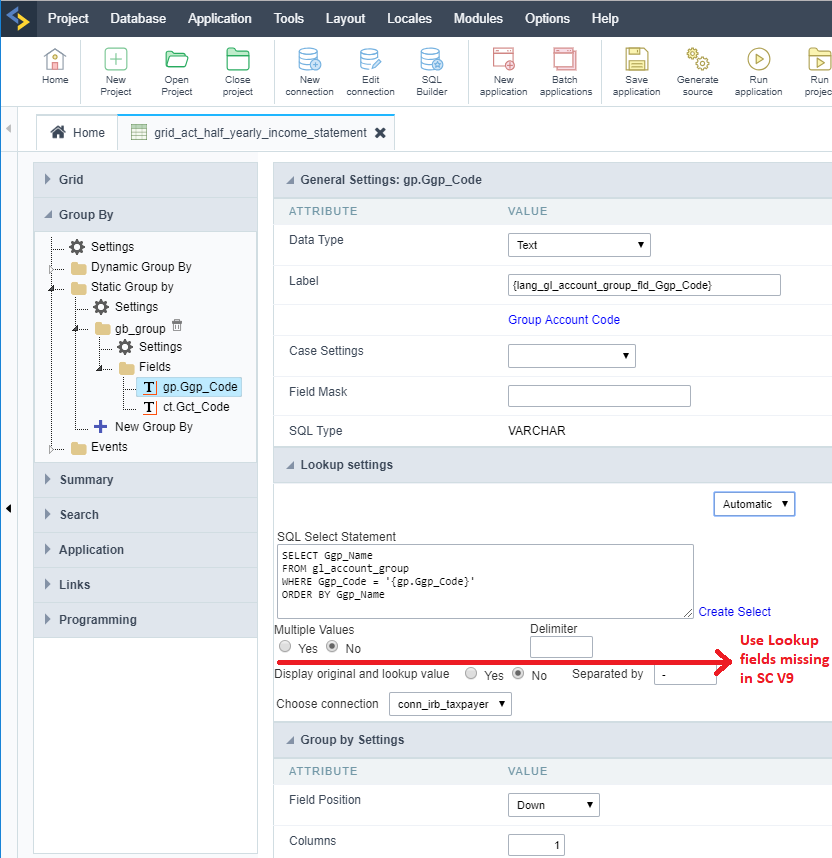Open the Database menu

(138, 19)
